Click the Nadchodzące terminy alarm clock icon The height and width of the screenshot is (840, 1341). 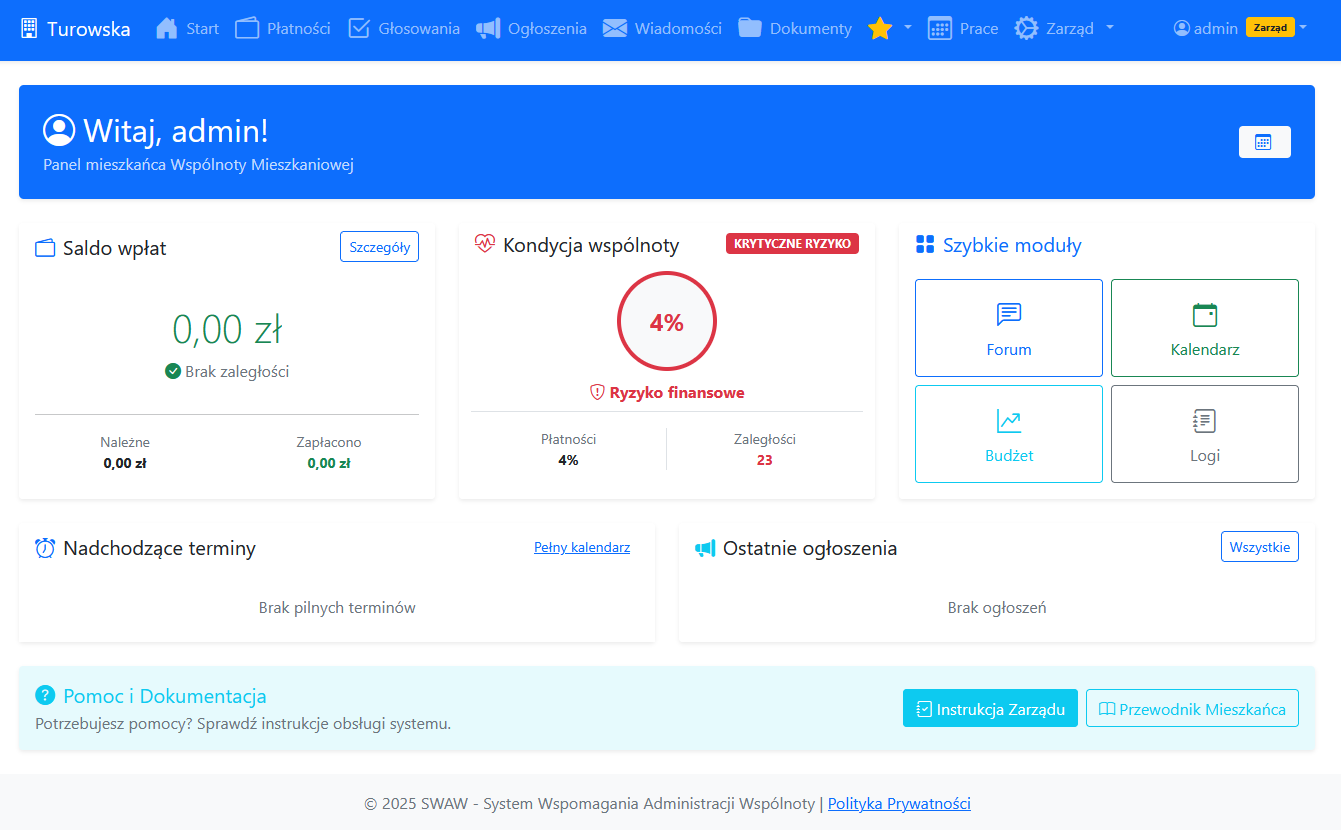(45, 548)
